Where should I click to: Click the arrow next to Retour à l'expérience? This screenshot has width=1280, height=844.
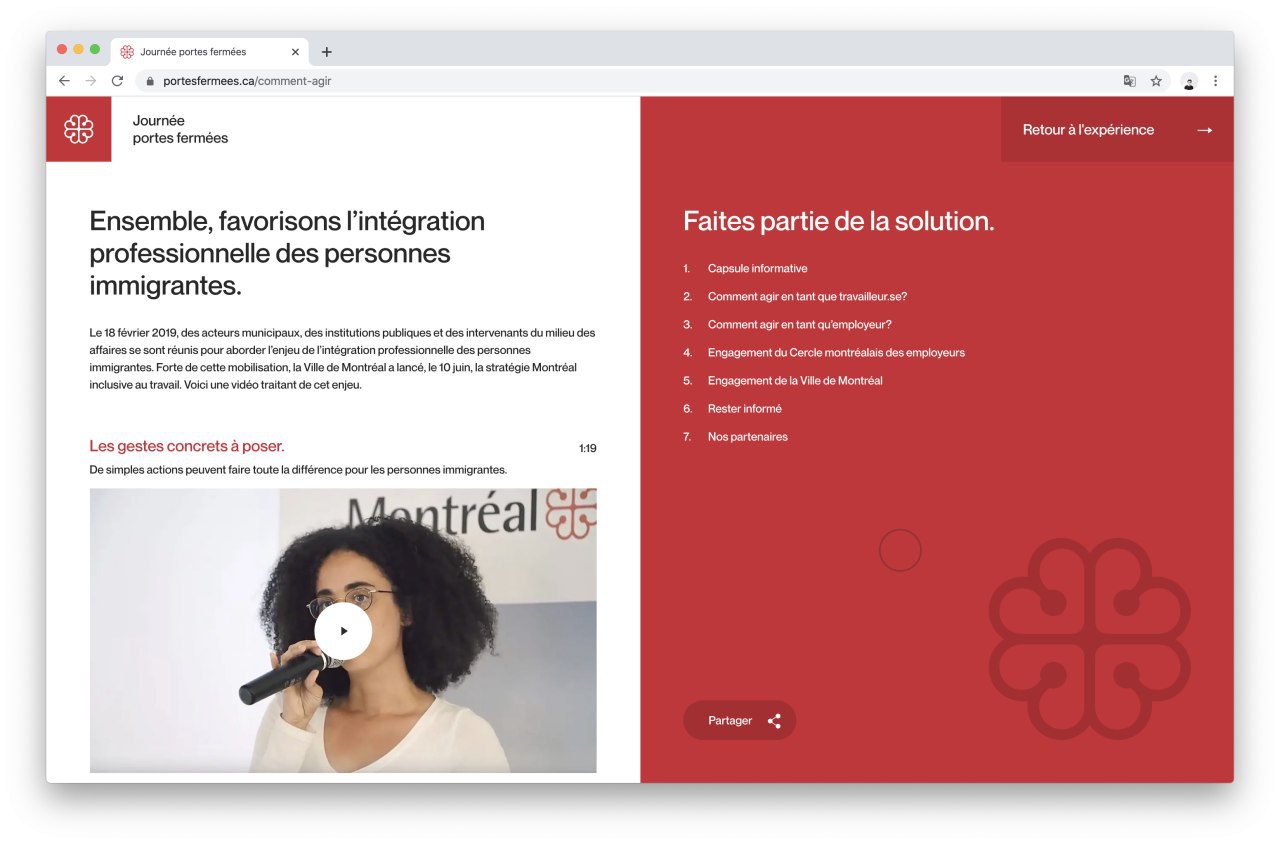(1204, 130)
